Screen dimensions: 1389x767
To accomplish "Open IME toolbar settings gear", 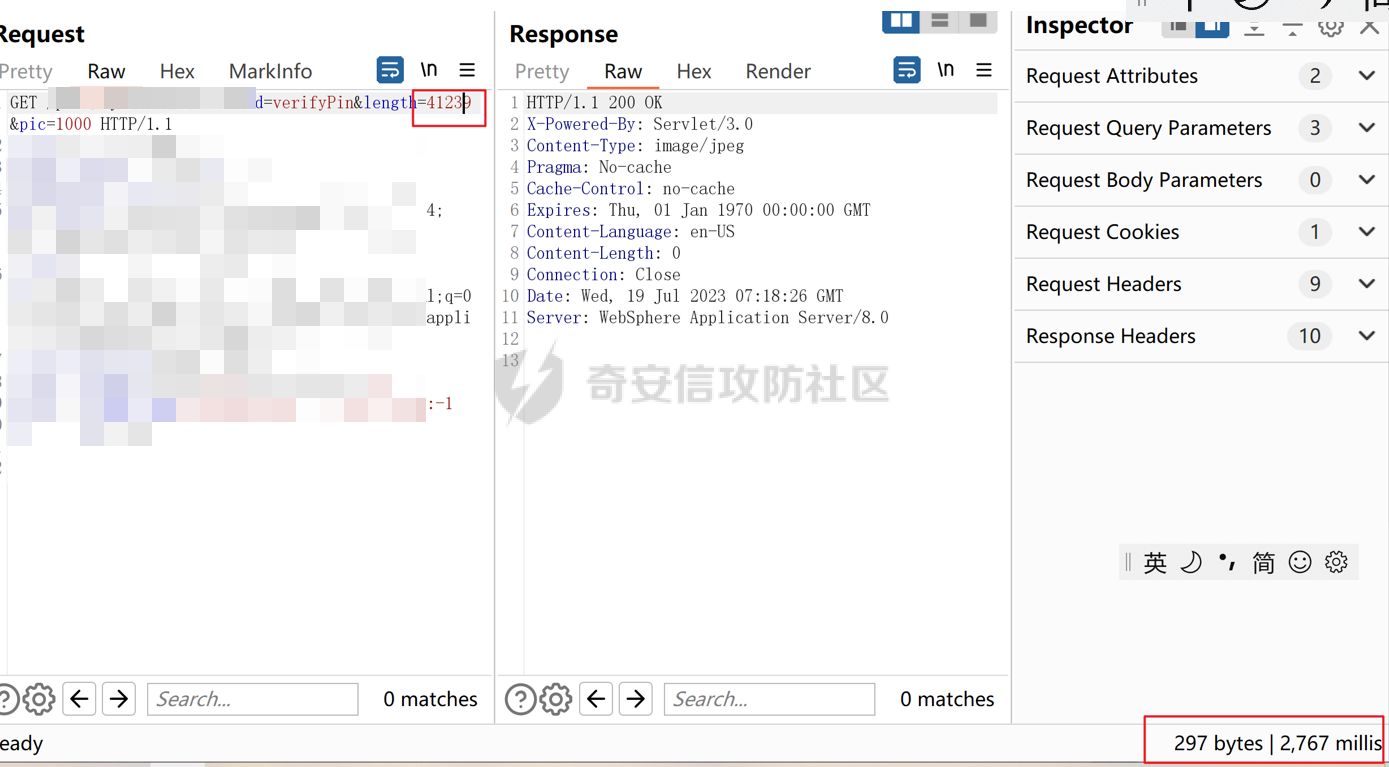I will [1336, 562].
